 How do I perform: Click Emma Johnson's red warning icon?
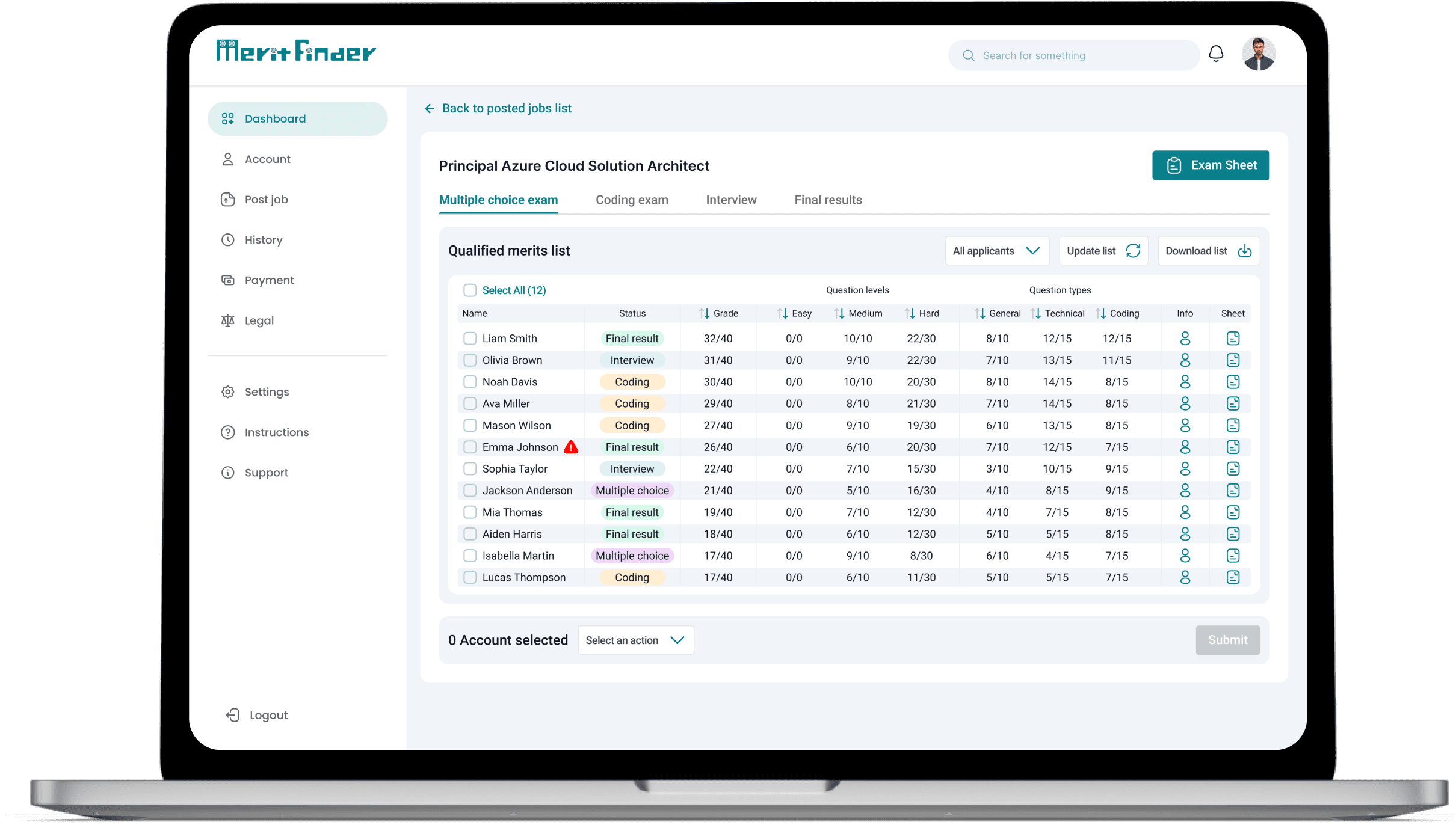pyautogui.click(x=571, y=447)
